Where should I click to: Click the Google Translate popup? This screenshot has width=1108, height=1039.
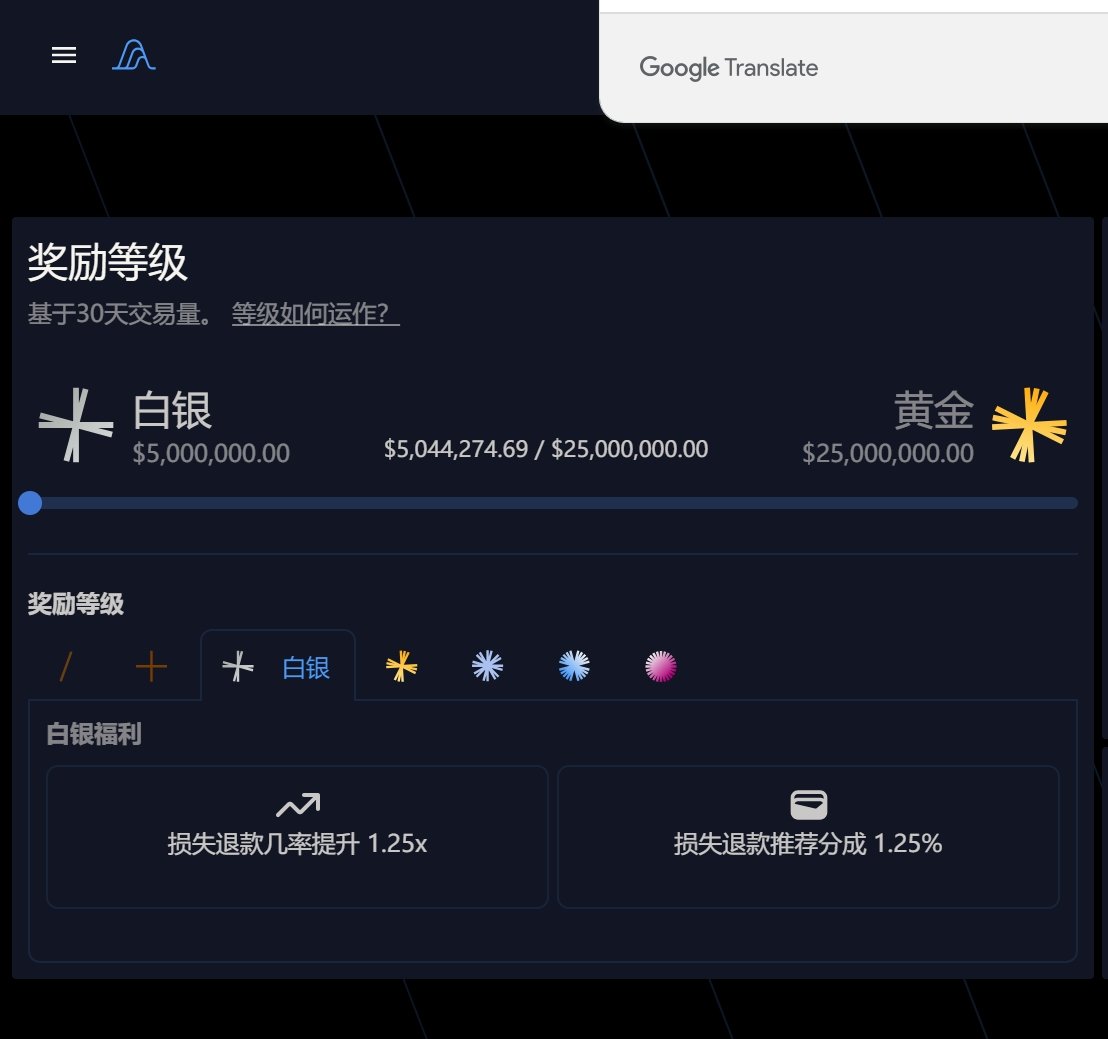pyautogui.click(x=728, y=68)
